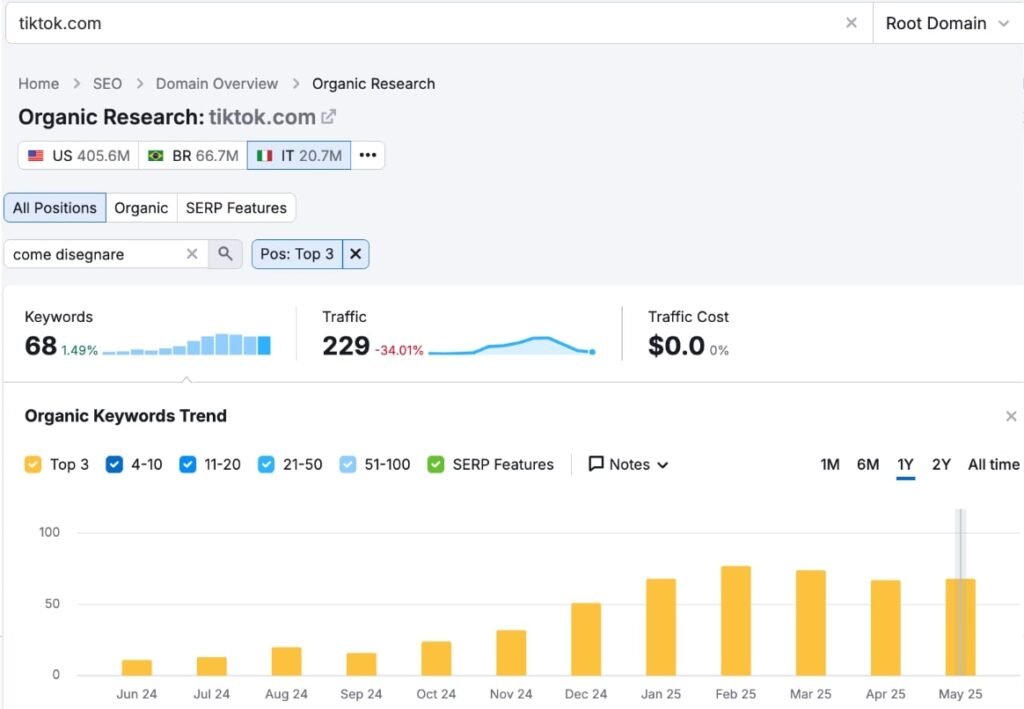Click the Dec 24 bar in the chart
The image size is (1024, 709).
(586, 639)
